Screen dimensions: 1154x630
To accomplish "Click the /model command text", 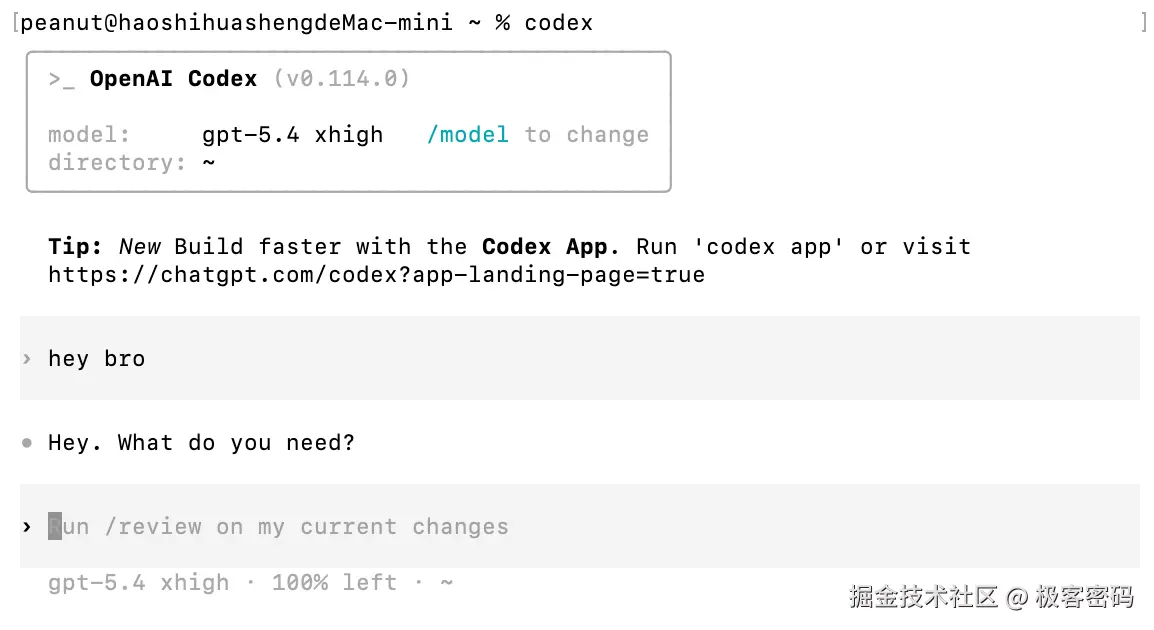I will [467, 135].
